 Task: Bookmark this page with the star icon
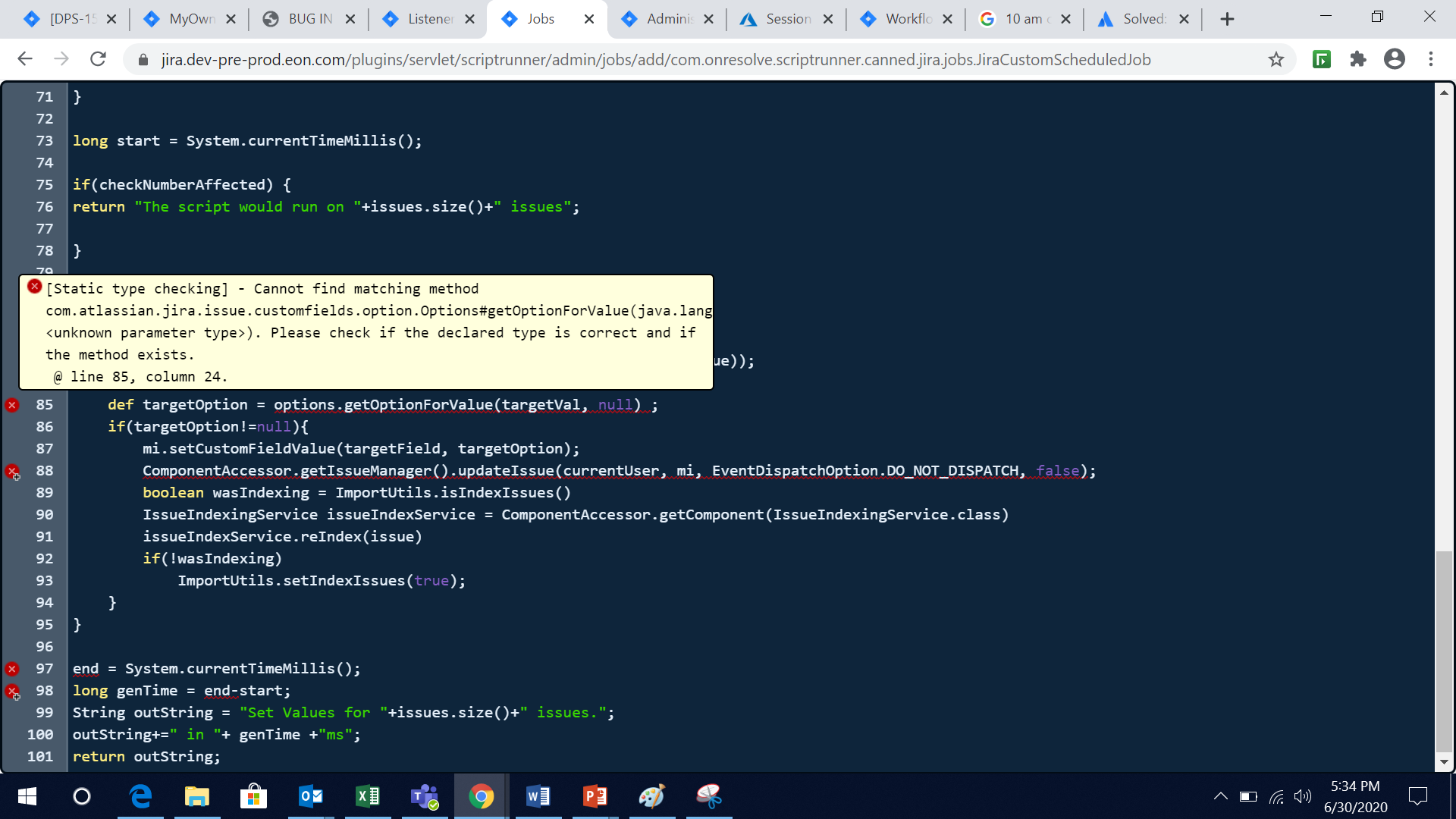click(1276, 59)
